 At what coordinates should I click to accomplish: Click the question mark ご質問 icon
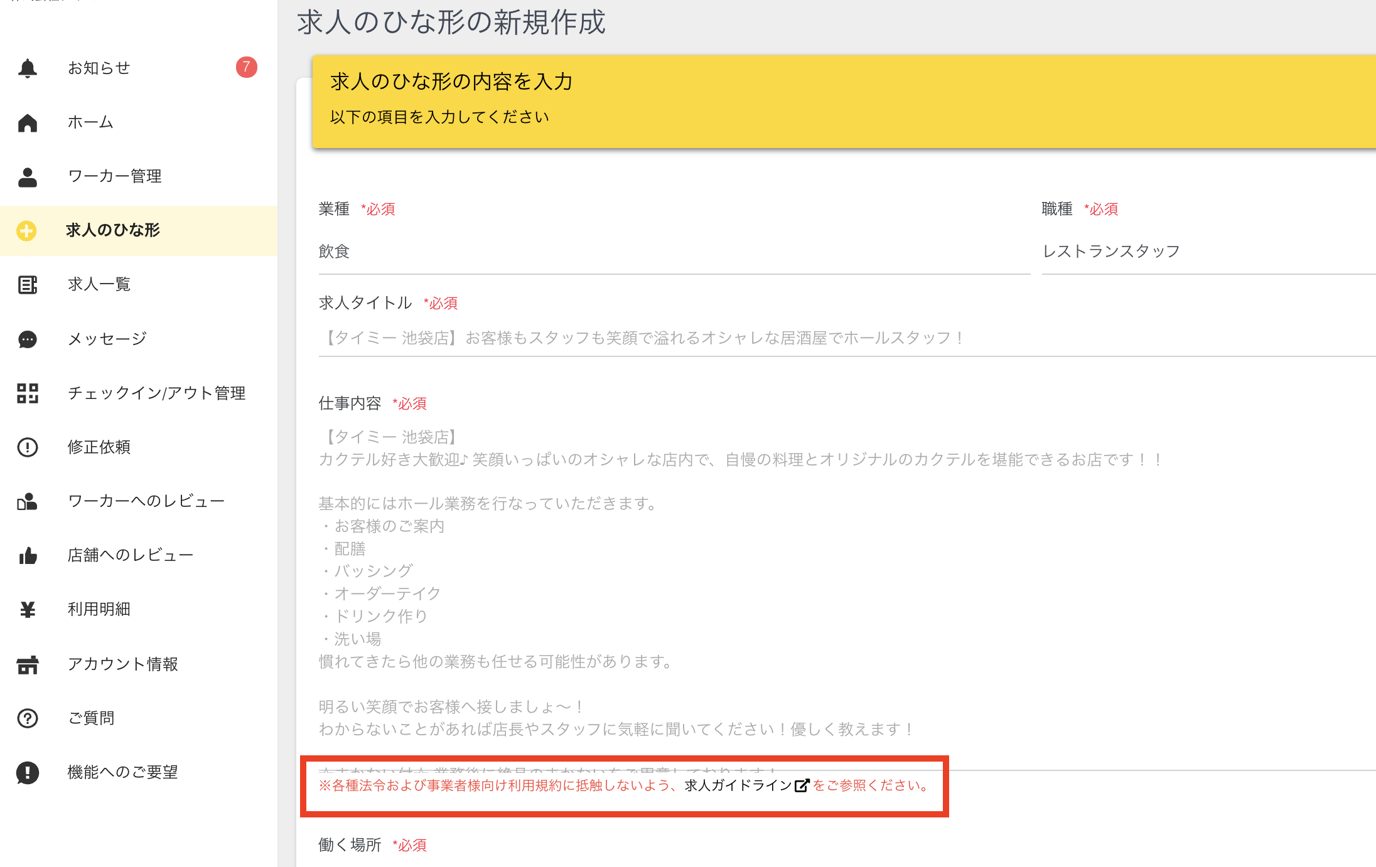pyautogui.click(x=28, y=718)
